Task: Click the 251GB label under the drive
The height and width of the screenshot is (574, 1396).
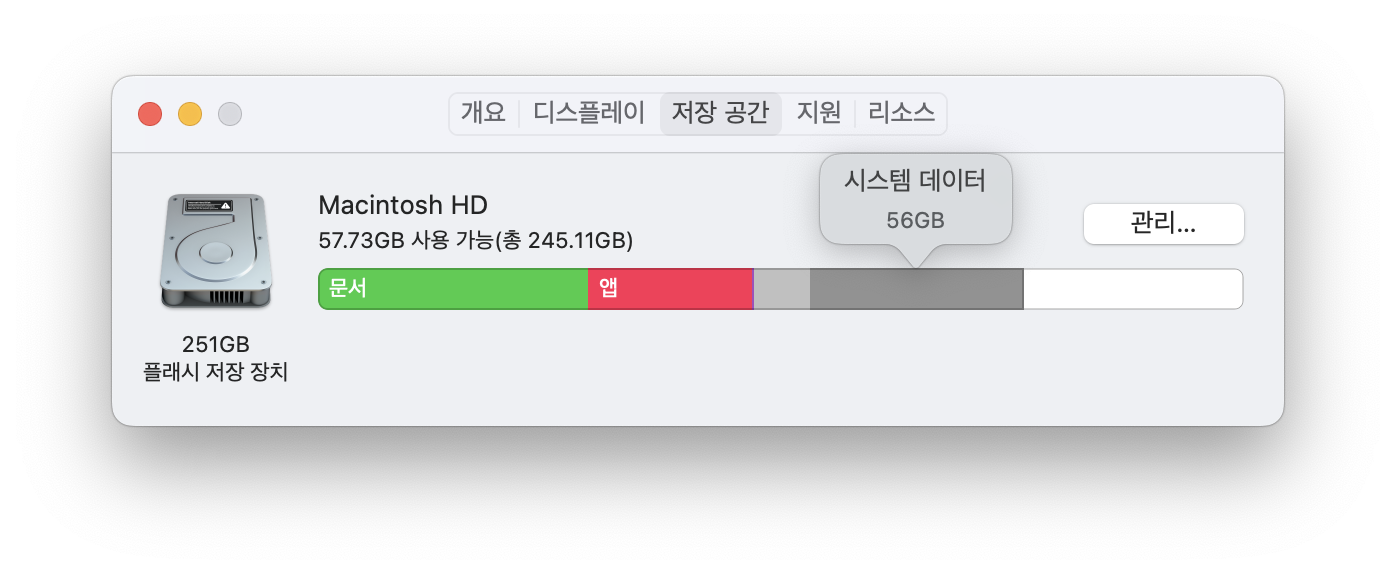Action: coord(215,344)
